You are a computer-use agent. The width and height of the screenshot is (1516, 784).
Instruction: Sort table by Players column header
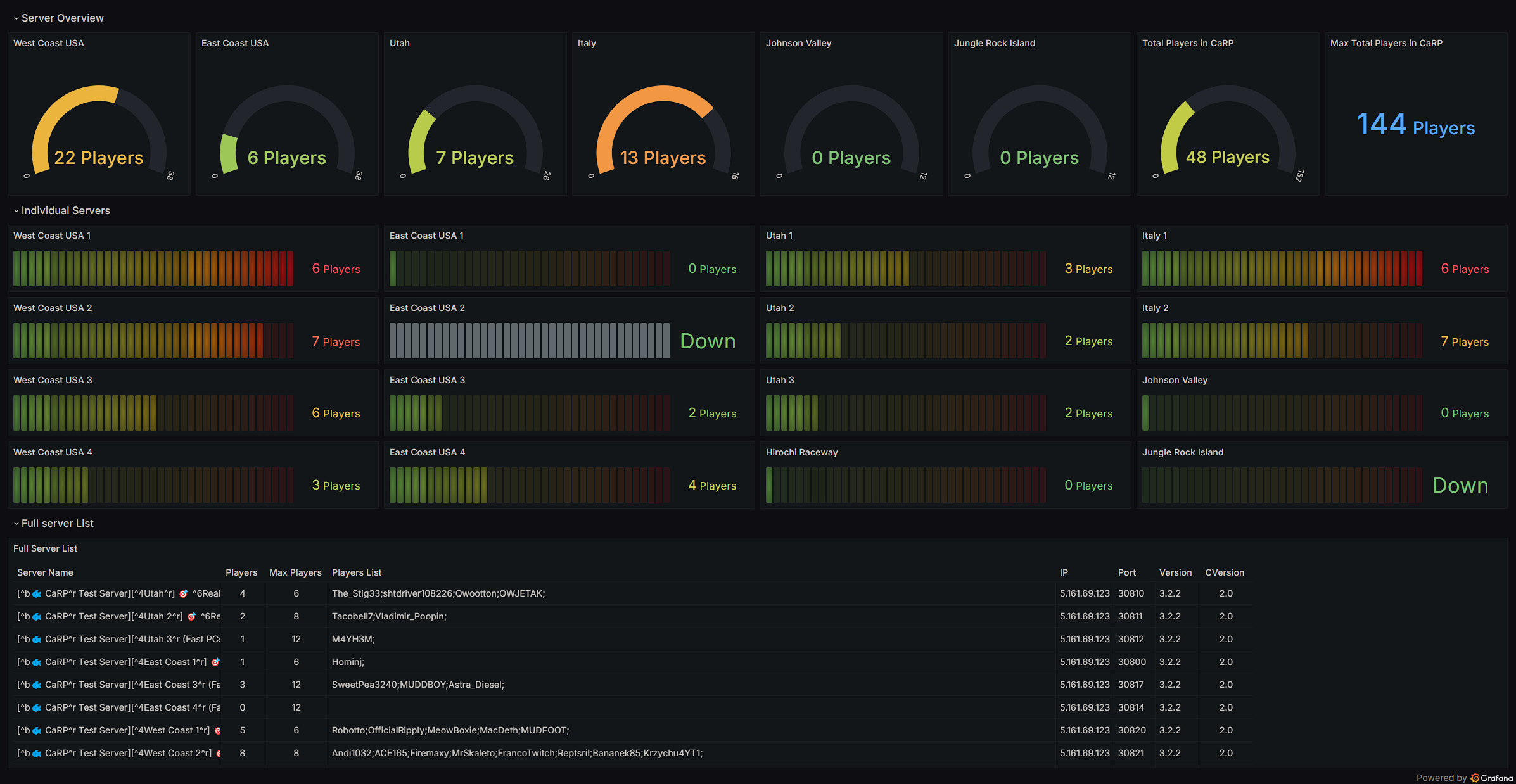(241, 572)
